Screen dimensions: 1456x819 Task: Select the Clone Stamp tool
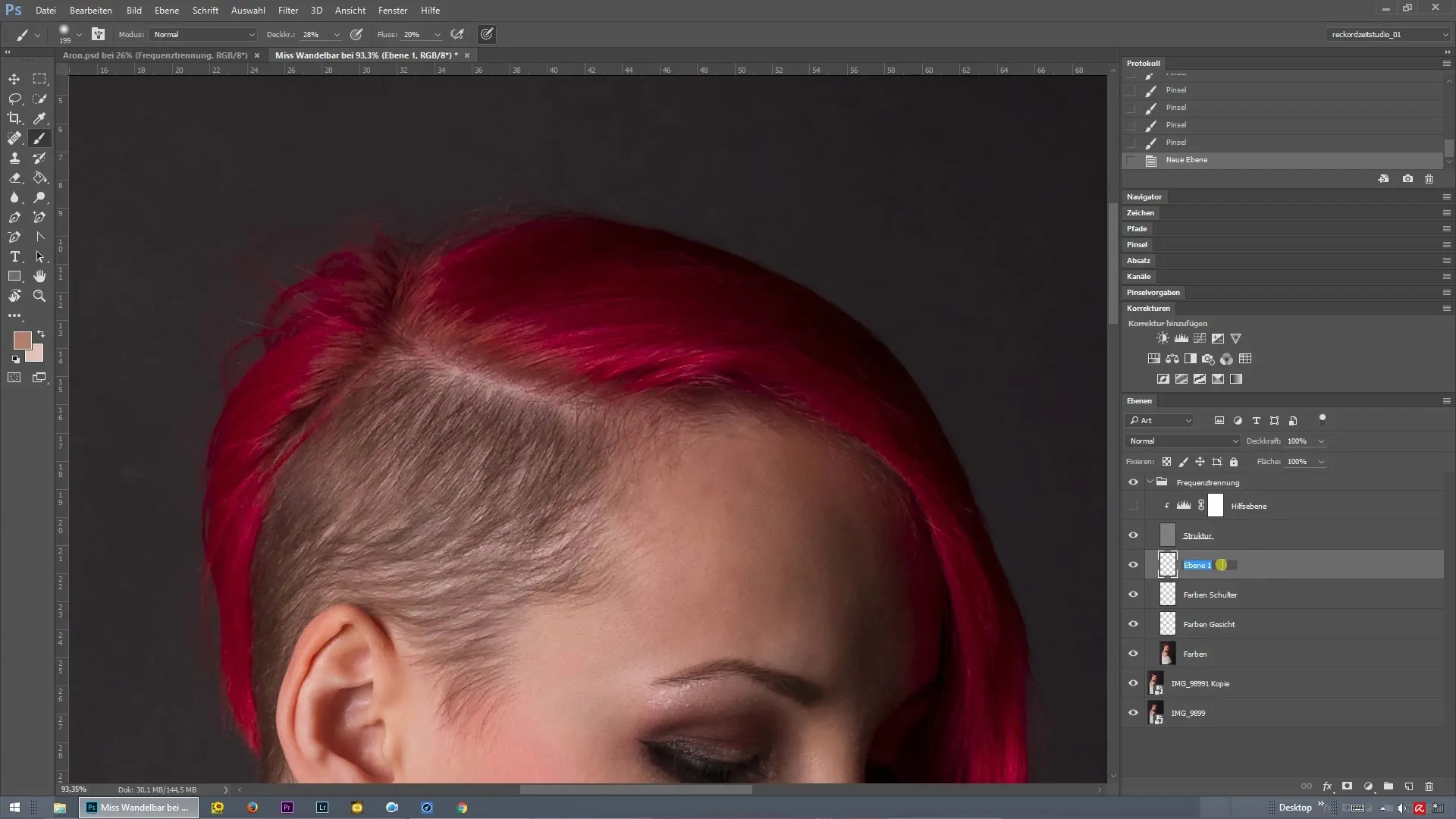point(14,158)
